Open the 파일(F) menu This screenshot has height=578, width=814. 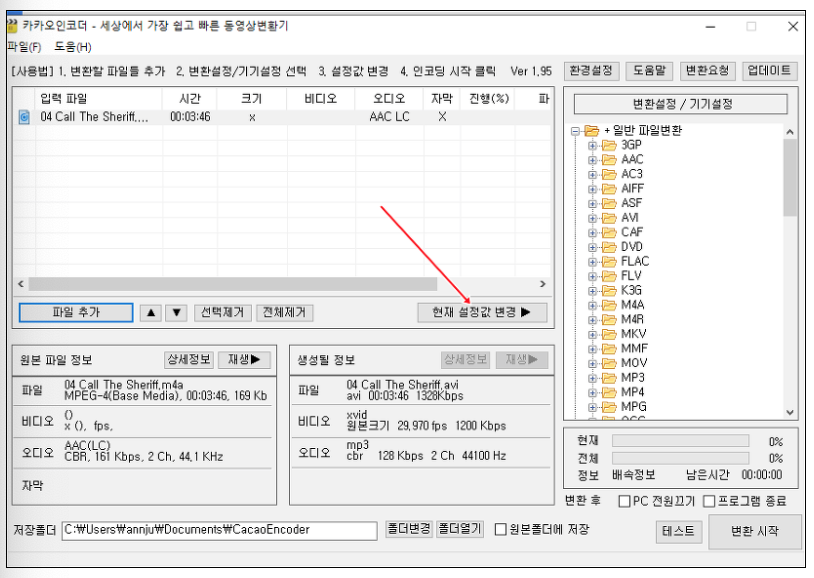[24, 47]
